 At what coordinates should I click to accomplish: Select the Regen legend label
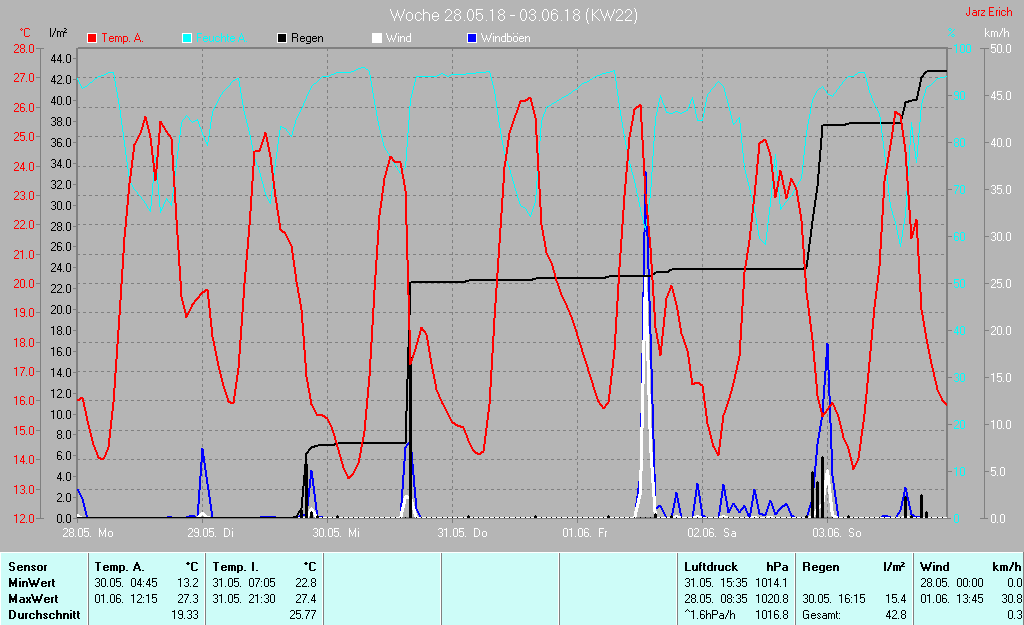(307, 38)
